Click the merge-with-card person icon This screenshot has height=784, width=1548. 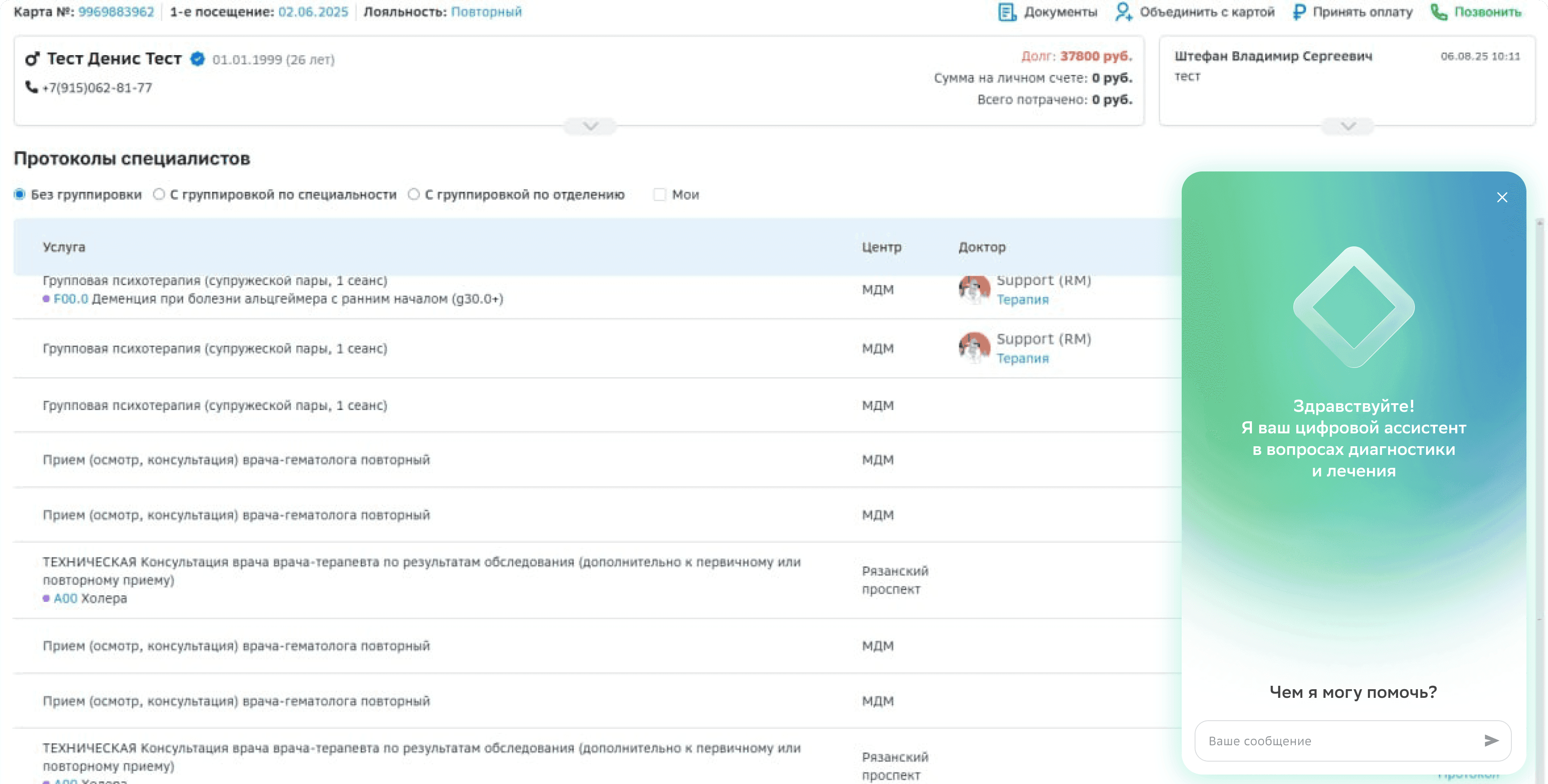1123,12
